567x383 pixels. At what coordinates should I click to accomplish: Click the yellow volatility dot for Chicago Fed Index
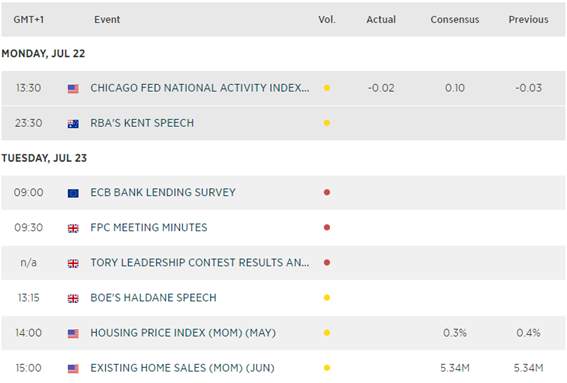tap(327, 88)
